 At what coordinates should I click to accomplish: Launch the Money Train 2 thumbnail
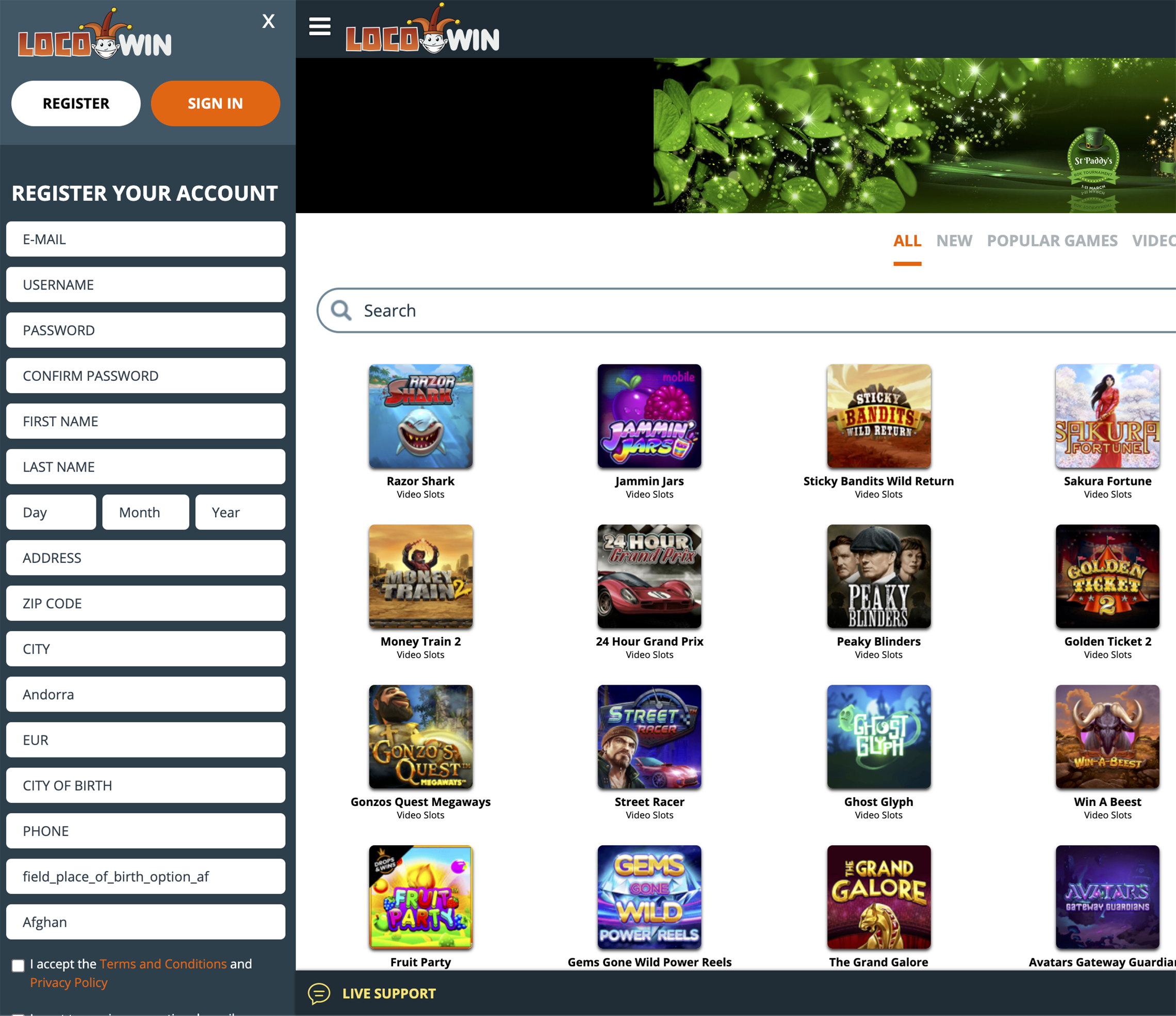[420, 576]
